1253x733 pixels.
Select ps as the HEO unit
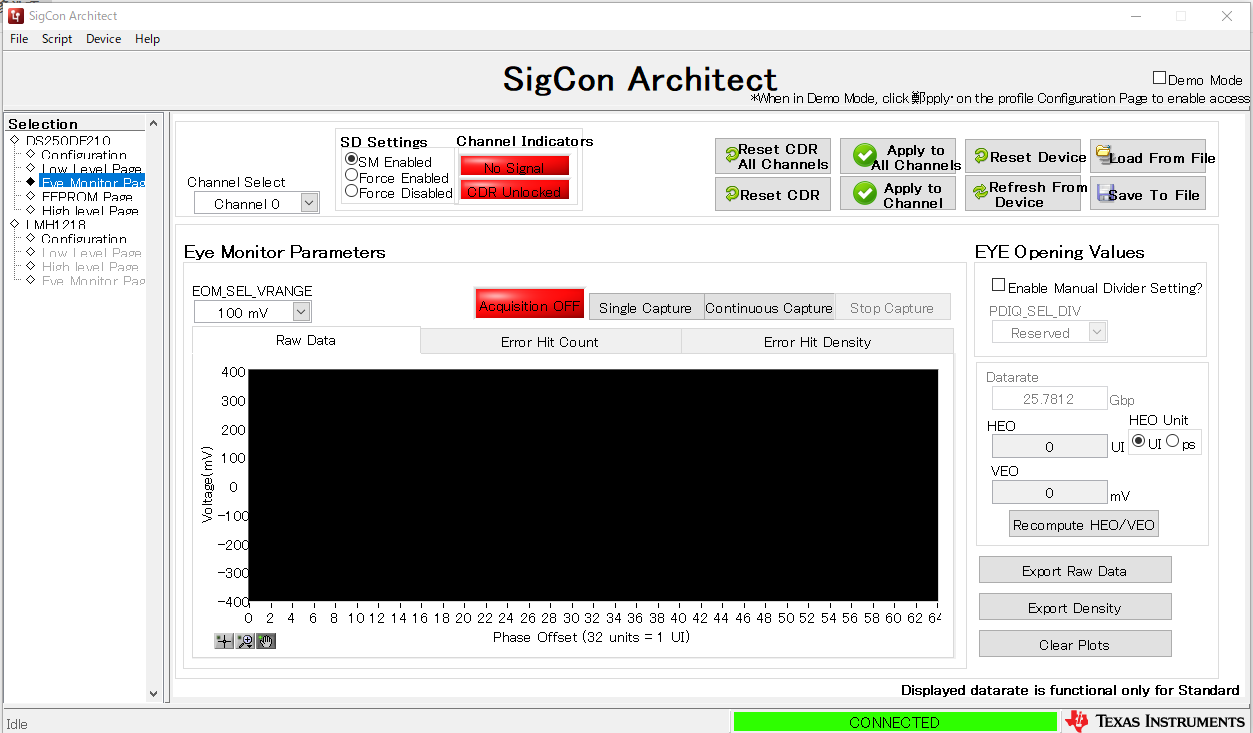click(x=1172, y=442)
